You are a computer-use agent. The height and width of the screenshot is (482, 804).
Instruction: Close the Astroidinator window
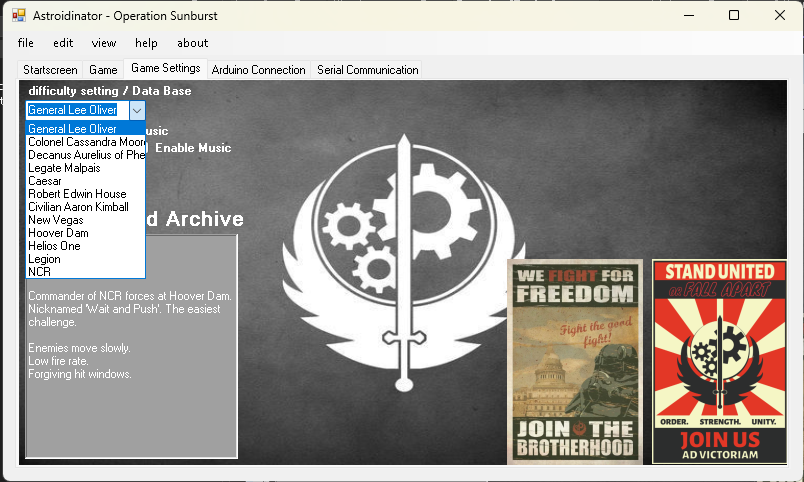pos(779,15)
